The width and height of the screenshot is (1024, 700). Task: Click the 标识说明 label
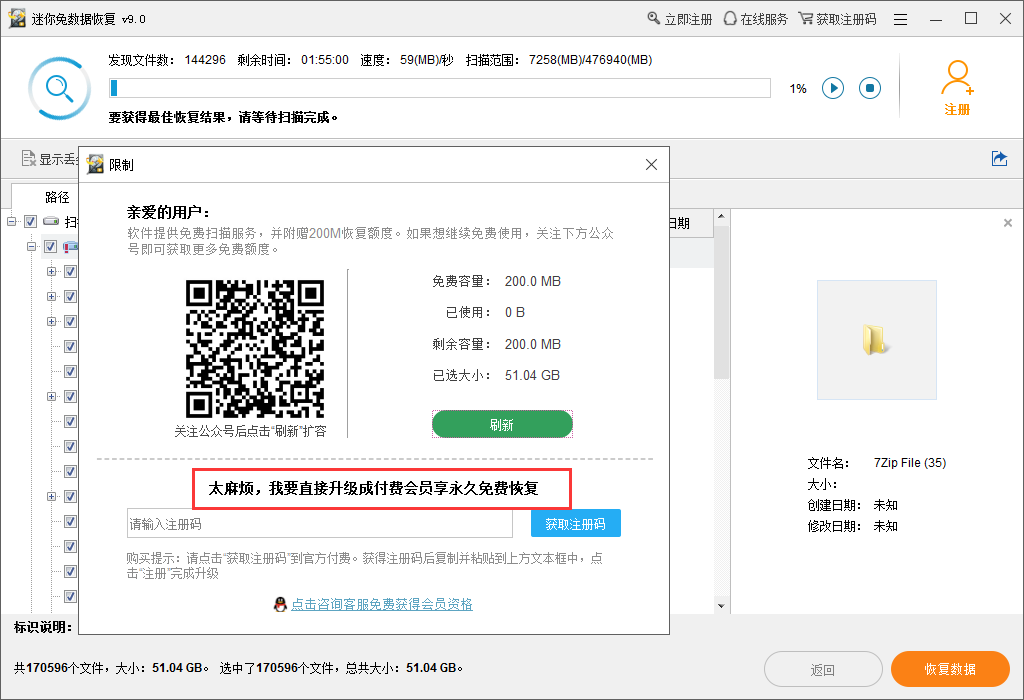pos(42,628)
